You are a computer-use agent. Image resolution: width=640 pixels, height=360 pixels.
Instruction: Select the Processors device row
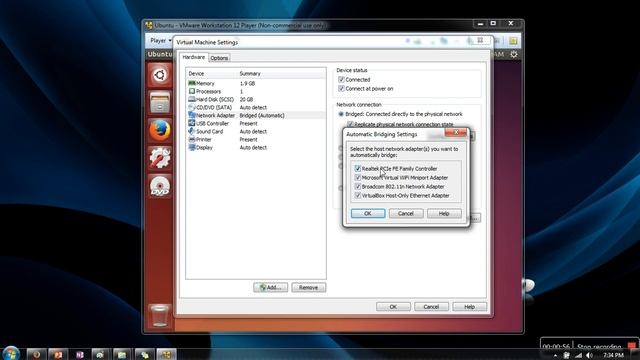256,91
